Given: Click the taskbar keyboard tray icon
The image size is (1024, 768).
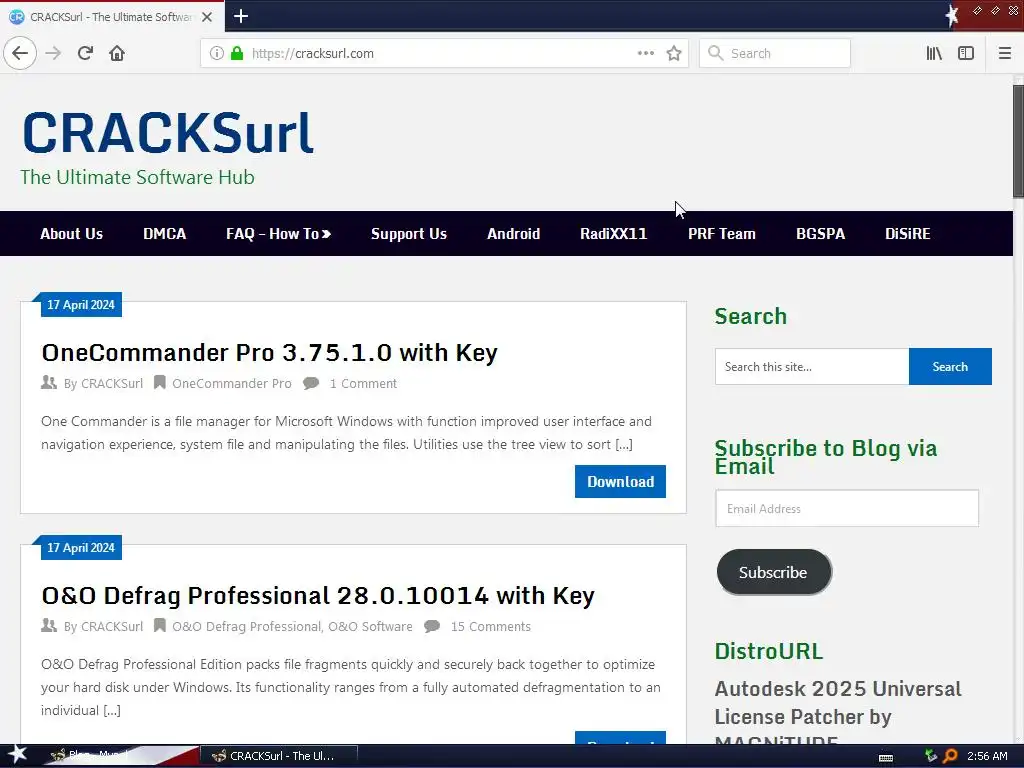Looking at the screenshot, I should (886, 757).
